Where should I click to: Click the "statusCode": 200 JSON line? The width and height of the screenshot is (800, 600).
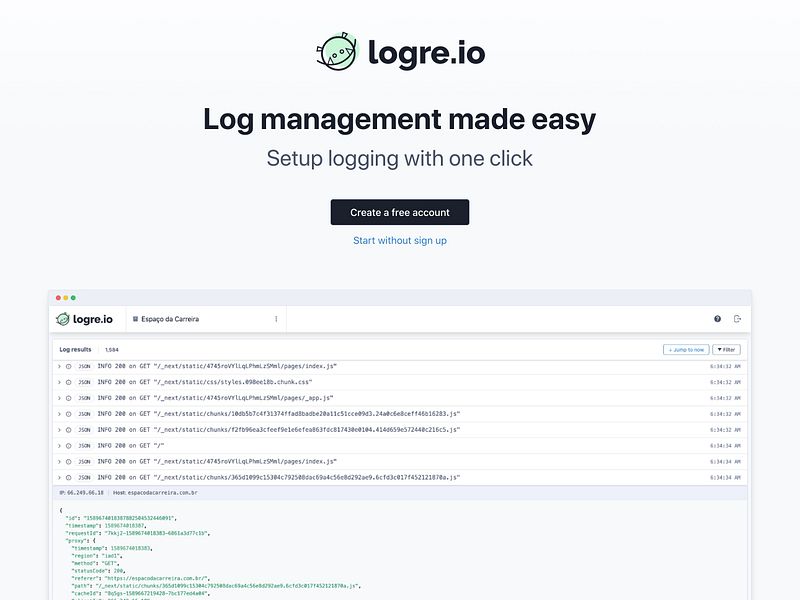(98, 571)
